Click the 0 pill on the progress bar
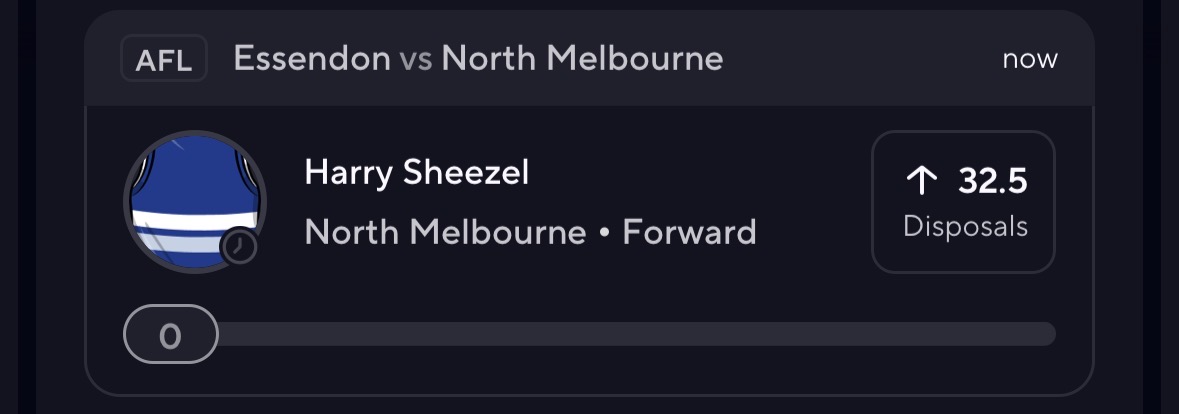1179x414 pixels. click(x=170, y=335)
